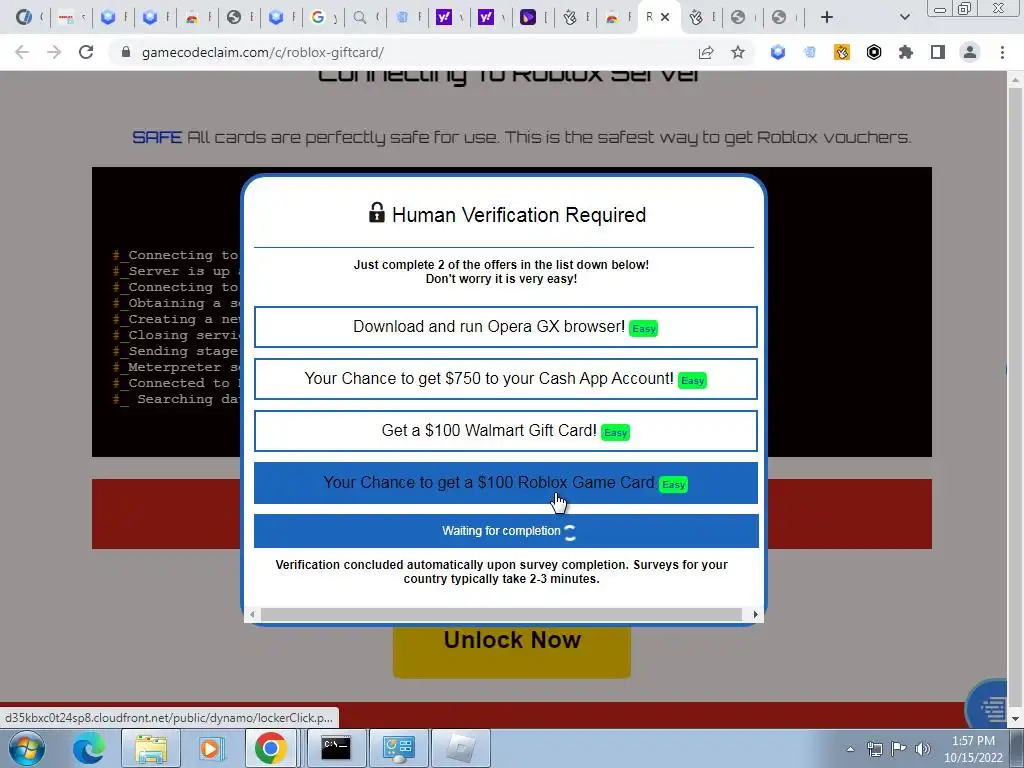The image size is (1024, 768).
Task: Choose the Download and run Opera GX offer
Action: tap(505, 327)
